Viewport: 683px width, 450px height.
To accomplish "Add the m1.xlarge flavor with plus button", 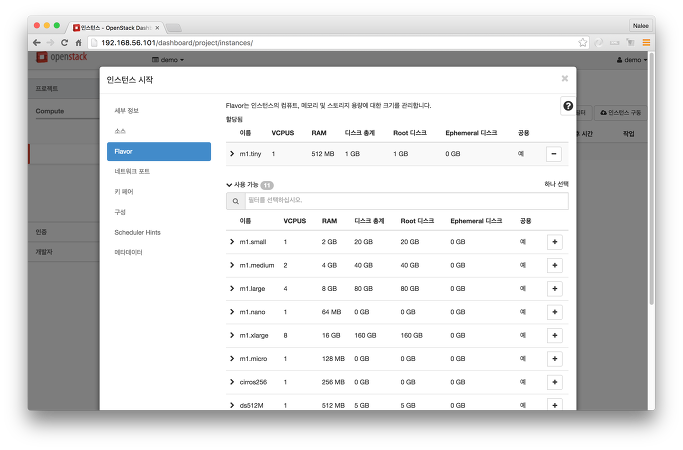I will (555, 335).
